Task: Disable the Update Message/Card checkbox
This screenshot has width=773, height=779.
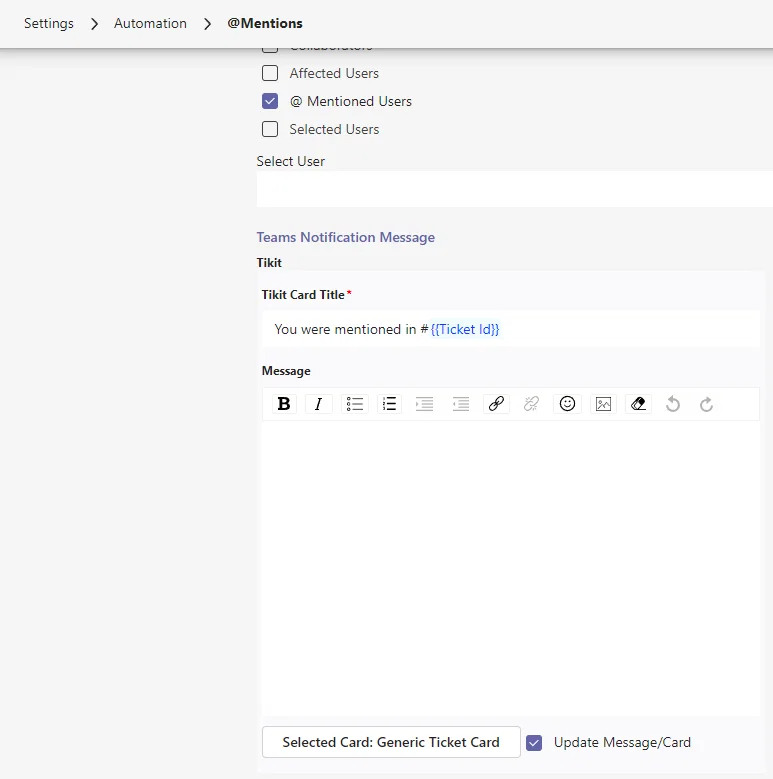Action: point(534,743)
